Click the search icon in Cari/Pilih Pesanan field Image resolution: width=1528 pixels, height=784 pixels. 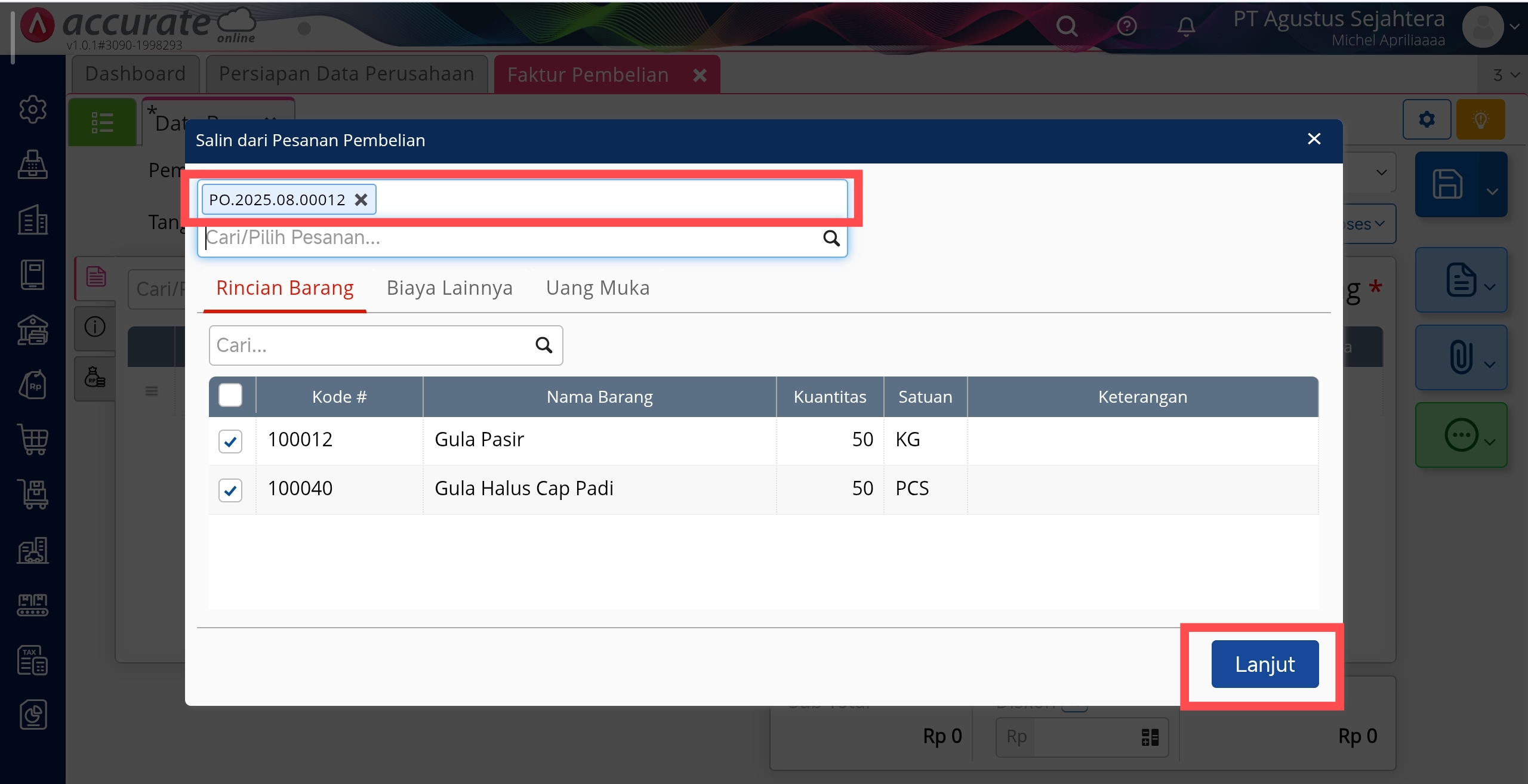pyautogui.click(x=831, y=238)
